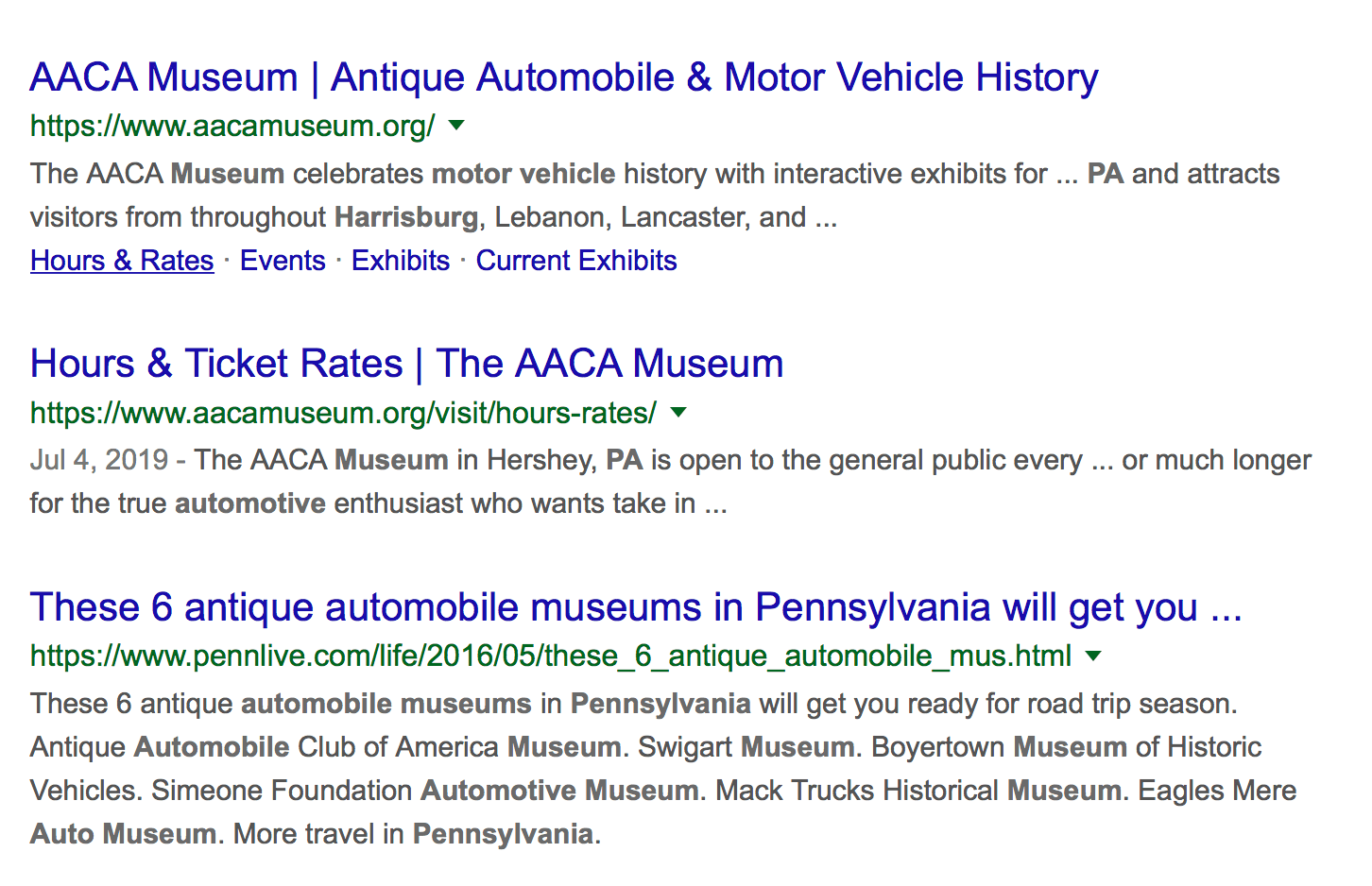Open These 6 antique automobile museums result
Viewport: 1372px width, 886px height.
pyautogui.click(x=636, y=607)
